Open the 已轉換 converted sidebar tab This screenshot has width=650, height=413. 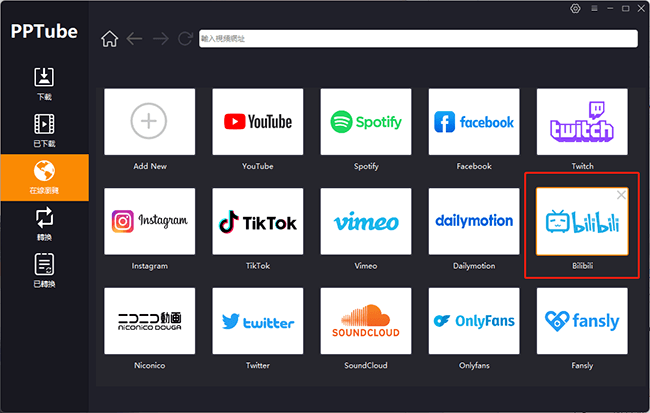44,269
